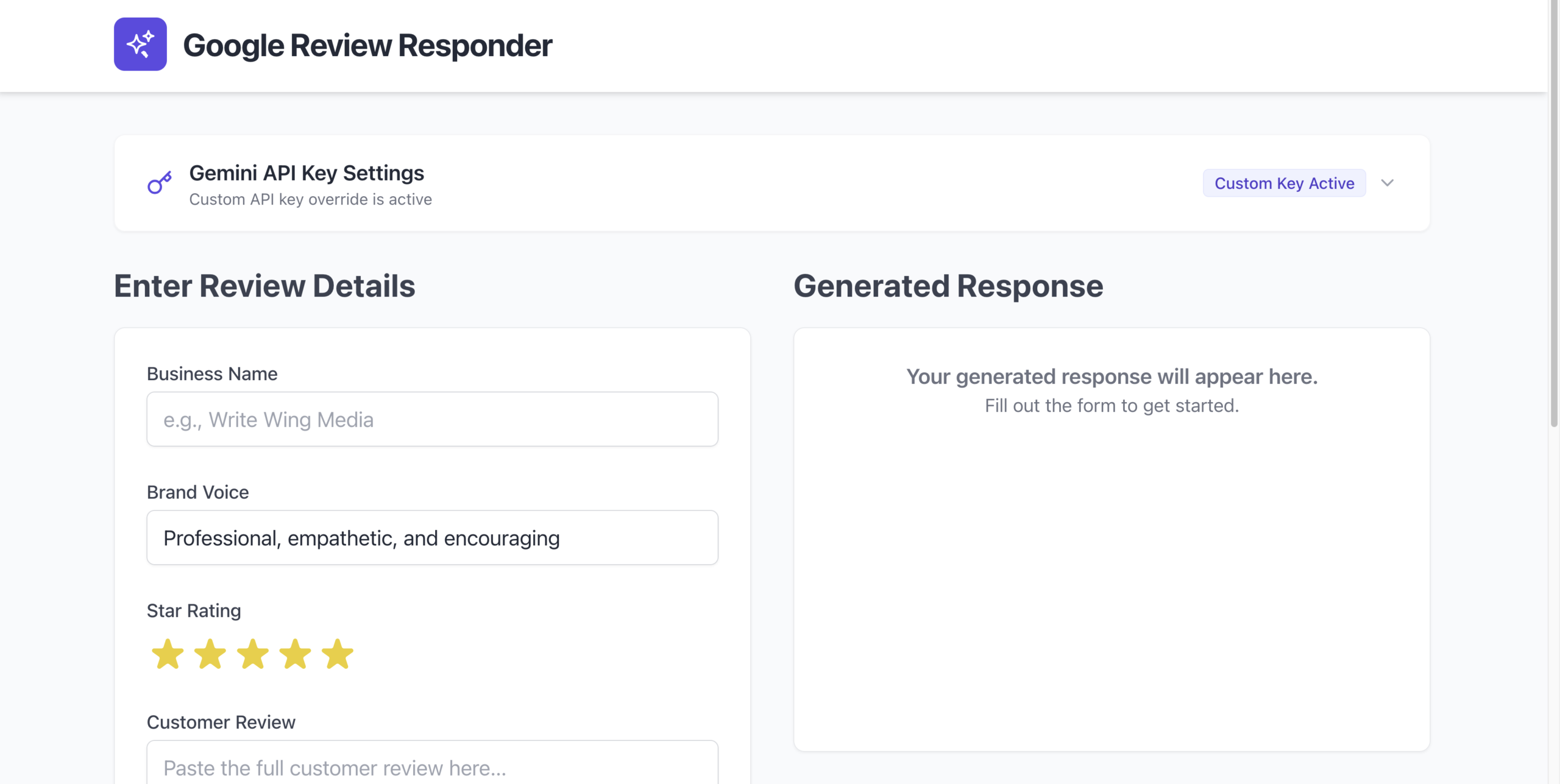Click the page vertical scrollbar
The image size is (1560, 784).
pyautogui.click(x=1554, y=213)
